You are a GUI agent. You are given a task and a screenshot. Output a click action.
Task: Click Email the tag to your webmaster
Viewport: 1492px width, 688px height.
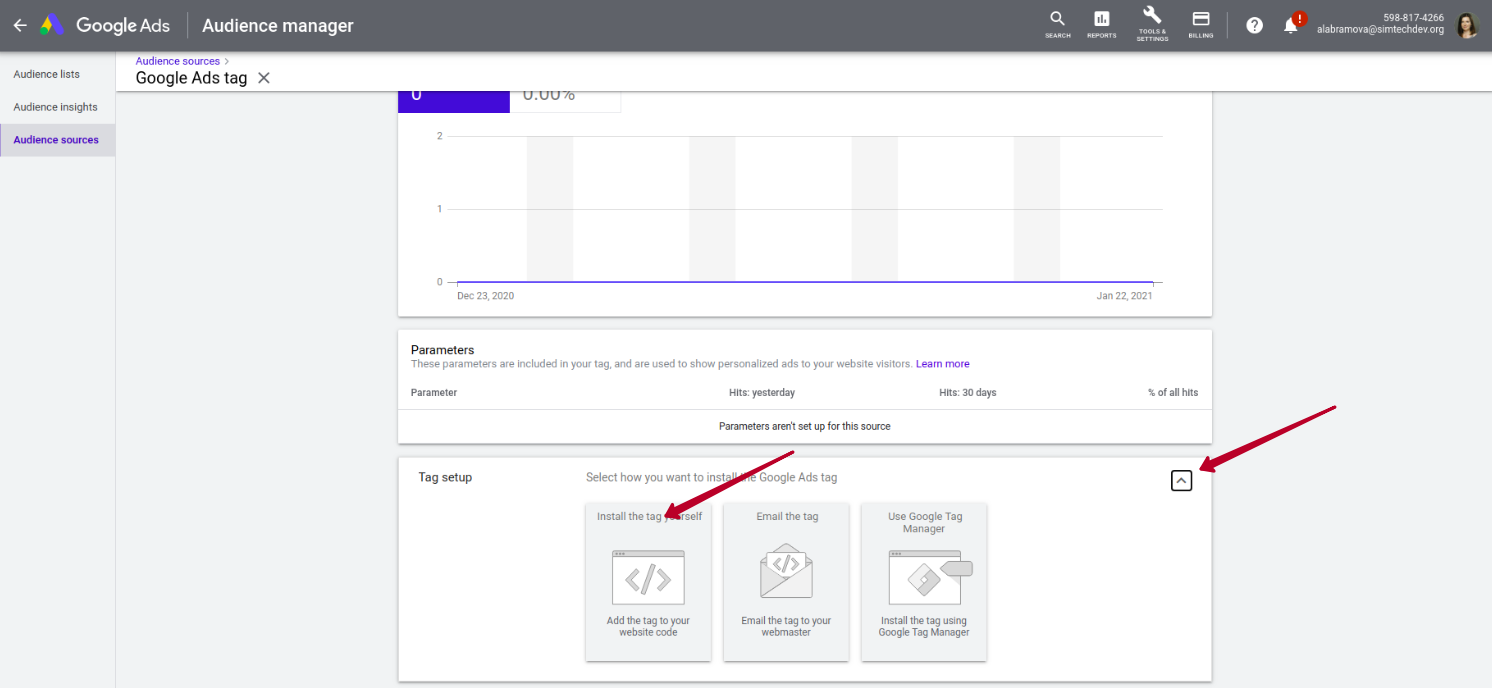pos(786,627)
